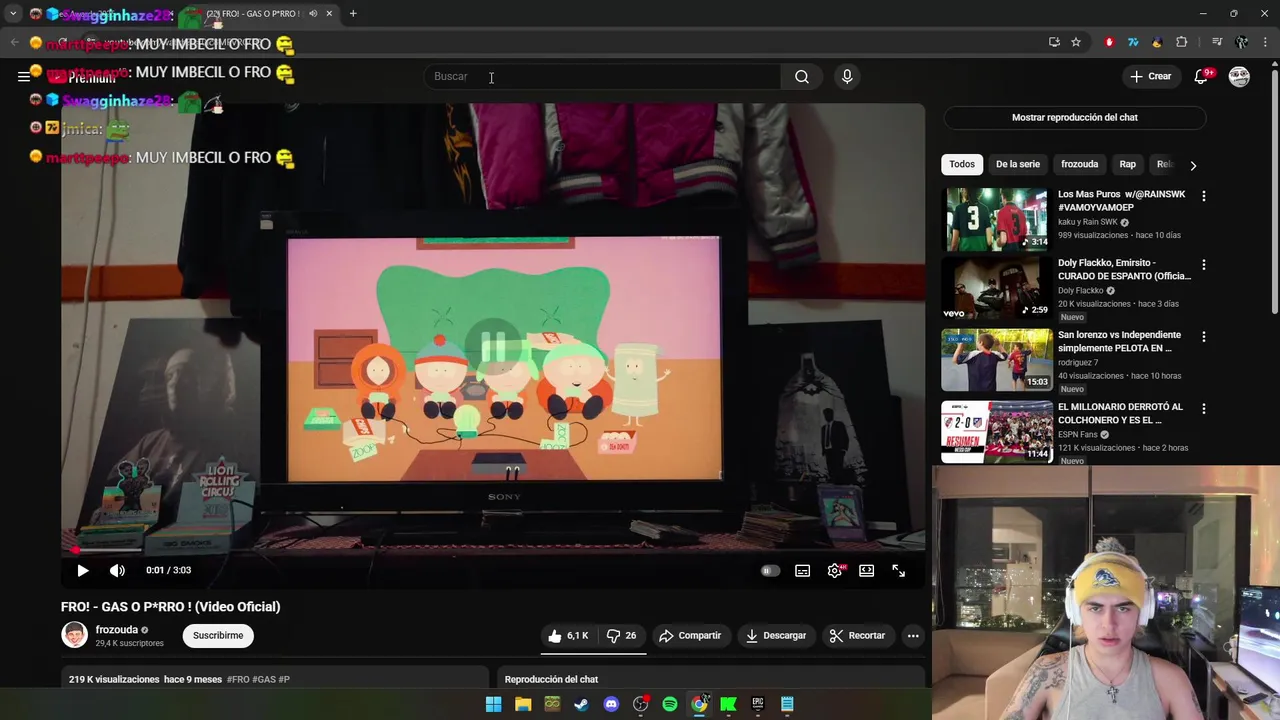Open Discord from the taskbar
The height and width of the screenshot is (720, 1280).
point(611,704)
